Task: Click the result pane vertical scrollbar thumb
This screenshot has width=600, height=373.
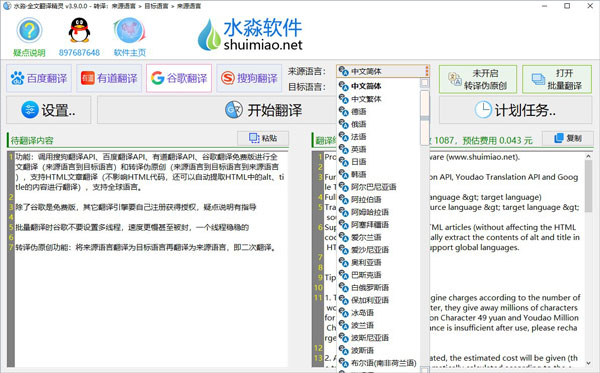Action: (x=588, y=185)
